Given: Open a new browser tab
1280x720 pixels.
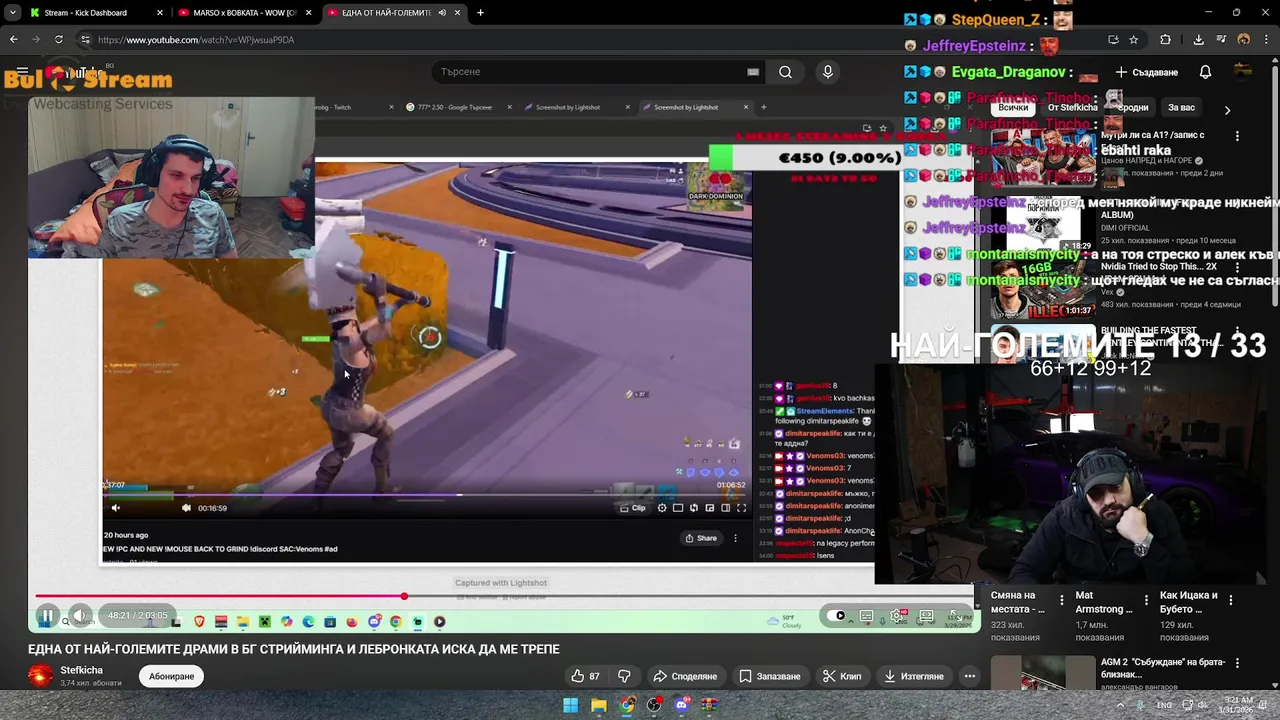Looking at the screenshot, I should click(480, 13).
